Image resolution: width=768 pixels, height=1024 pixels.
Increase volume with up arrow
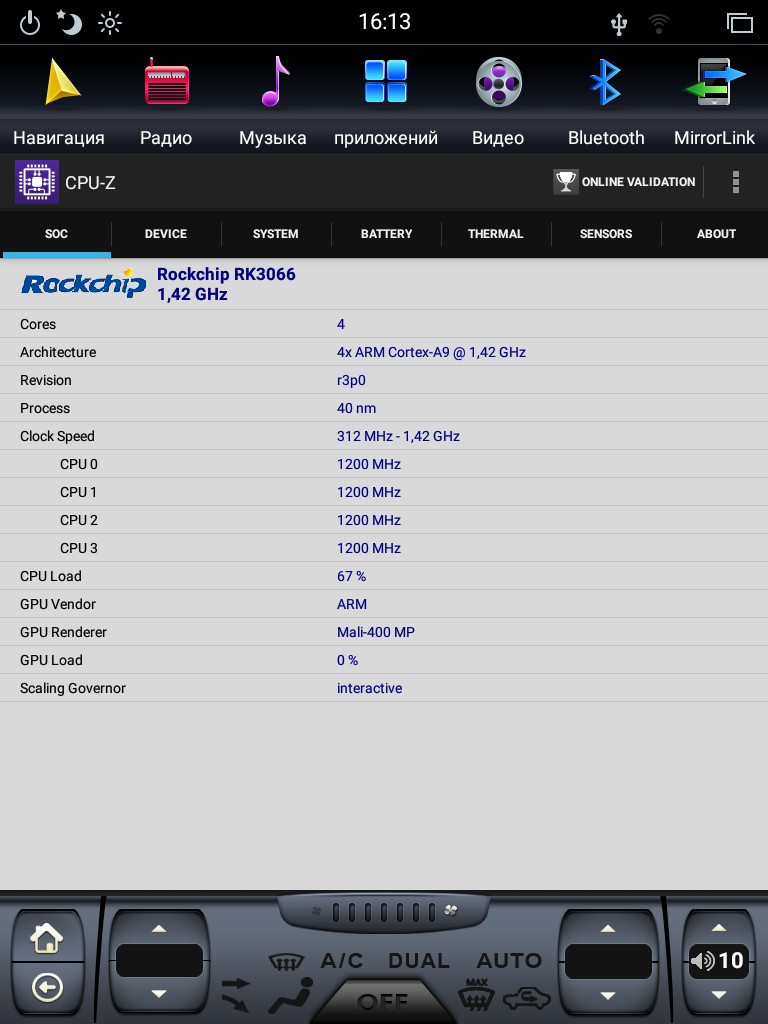(718, 927)
